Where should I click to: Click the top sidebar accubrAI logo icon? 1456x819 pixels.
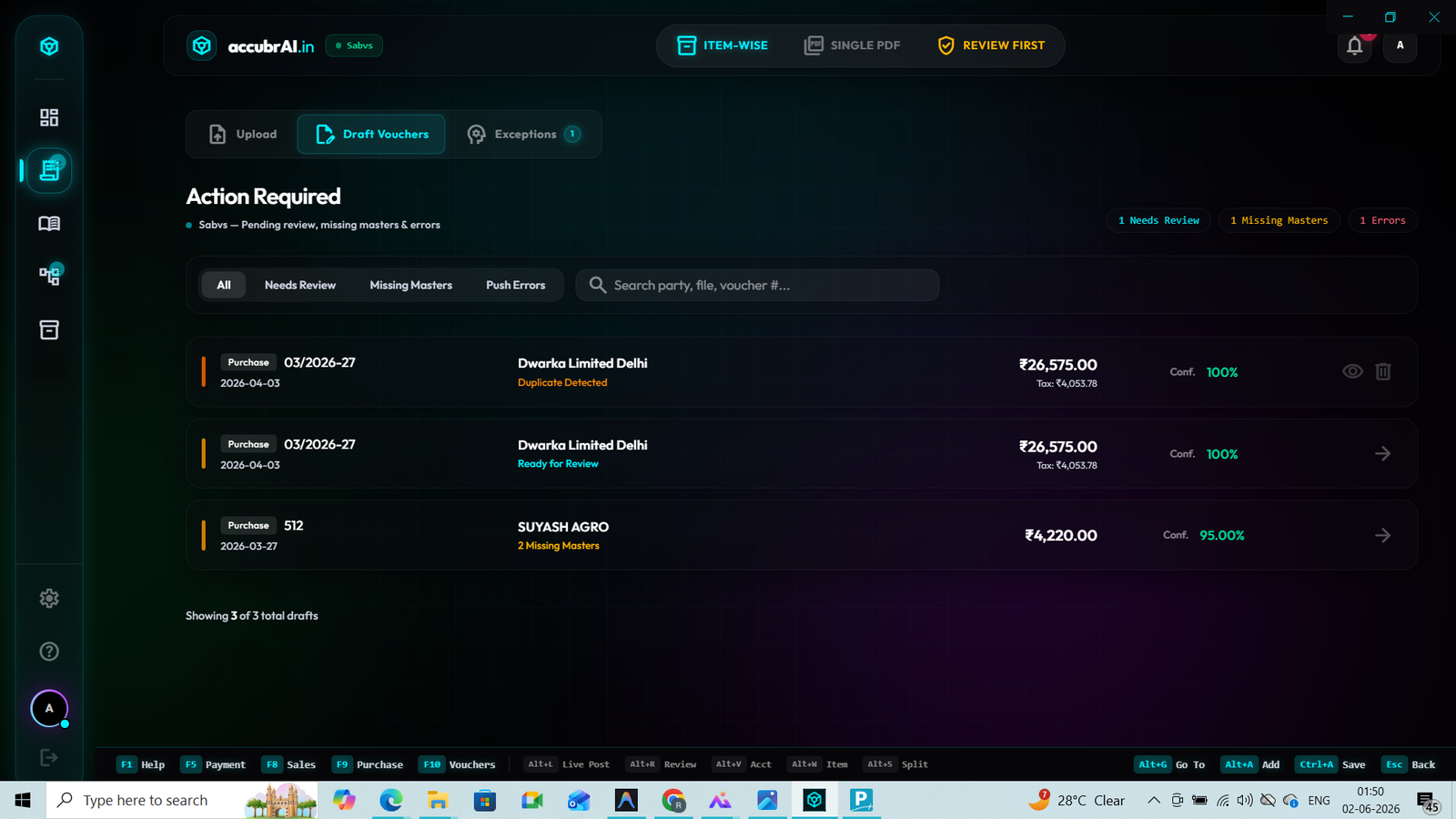click(x=49, y=46)
